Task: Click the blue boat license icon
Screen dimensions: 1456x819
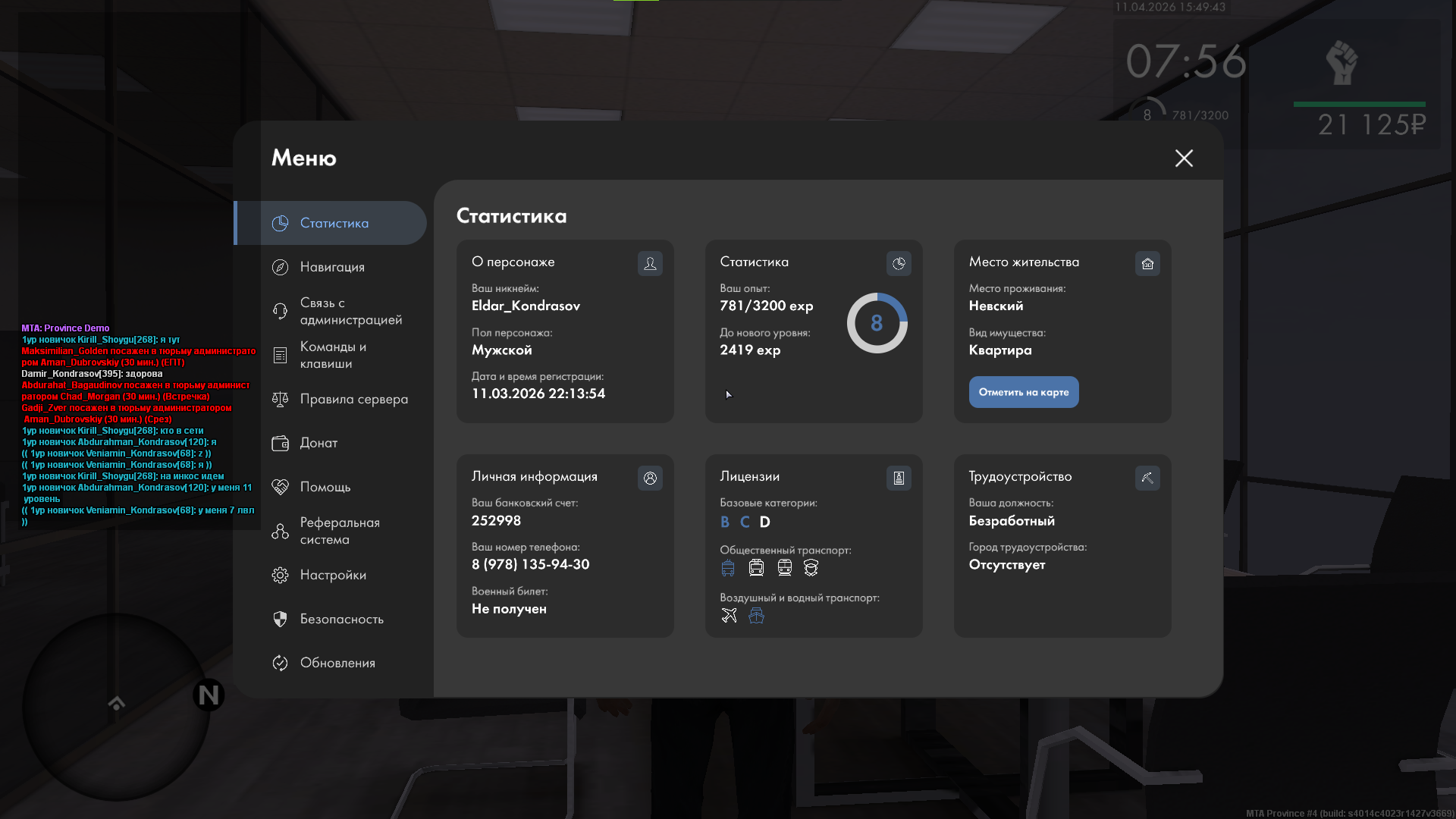Action: pos(756,615)
